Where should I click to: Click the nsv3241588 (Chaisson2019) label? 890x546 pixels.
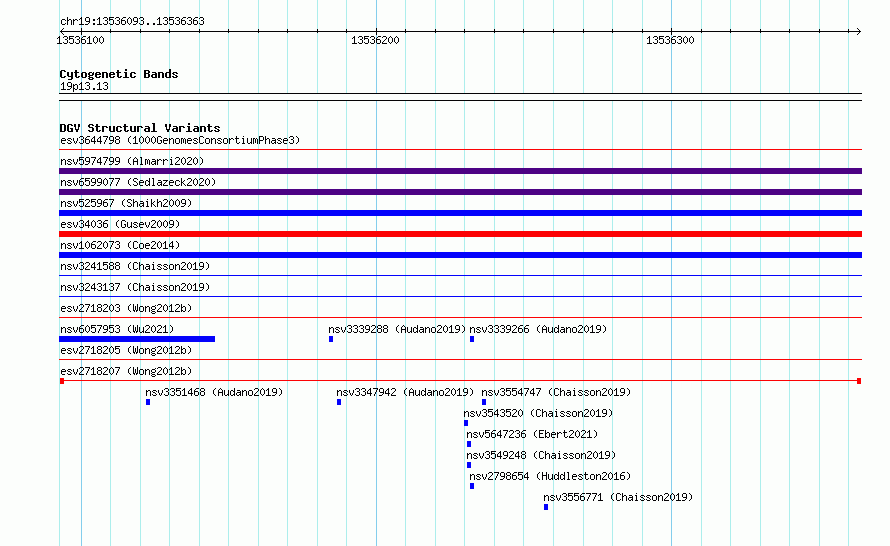135,266
